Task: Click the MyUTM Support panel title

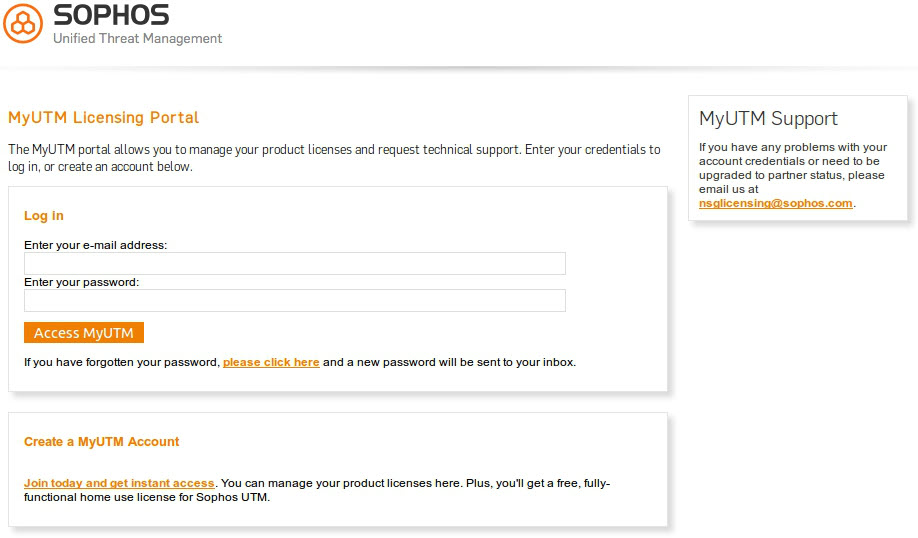Action: point(768,119)
